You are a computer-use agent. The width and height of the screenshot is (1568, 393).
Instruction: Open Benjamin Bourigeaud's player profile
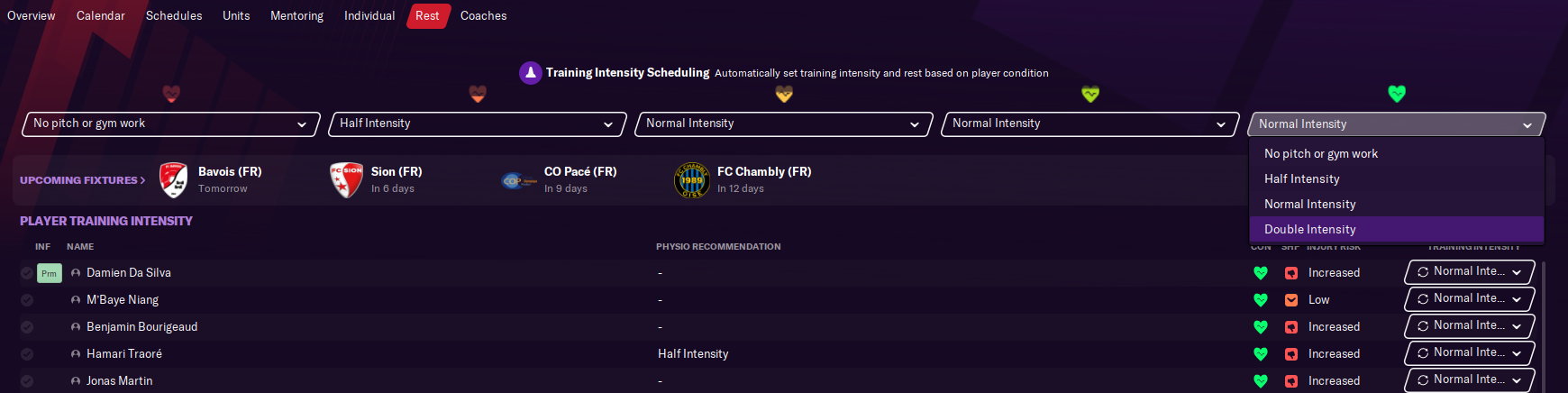[x=141, y=327]
